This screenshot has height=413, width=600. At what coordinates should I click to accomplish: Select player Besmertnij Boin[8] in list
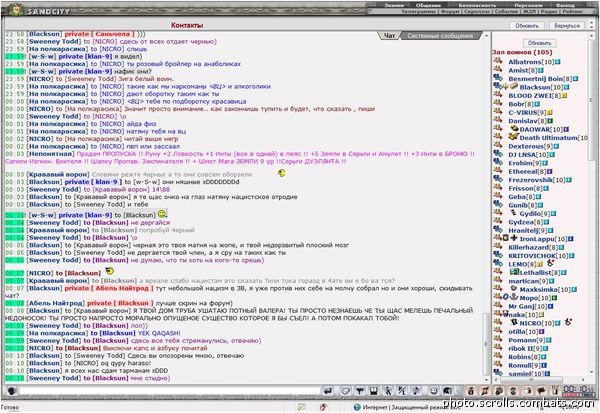tap(540, 79)
